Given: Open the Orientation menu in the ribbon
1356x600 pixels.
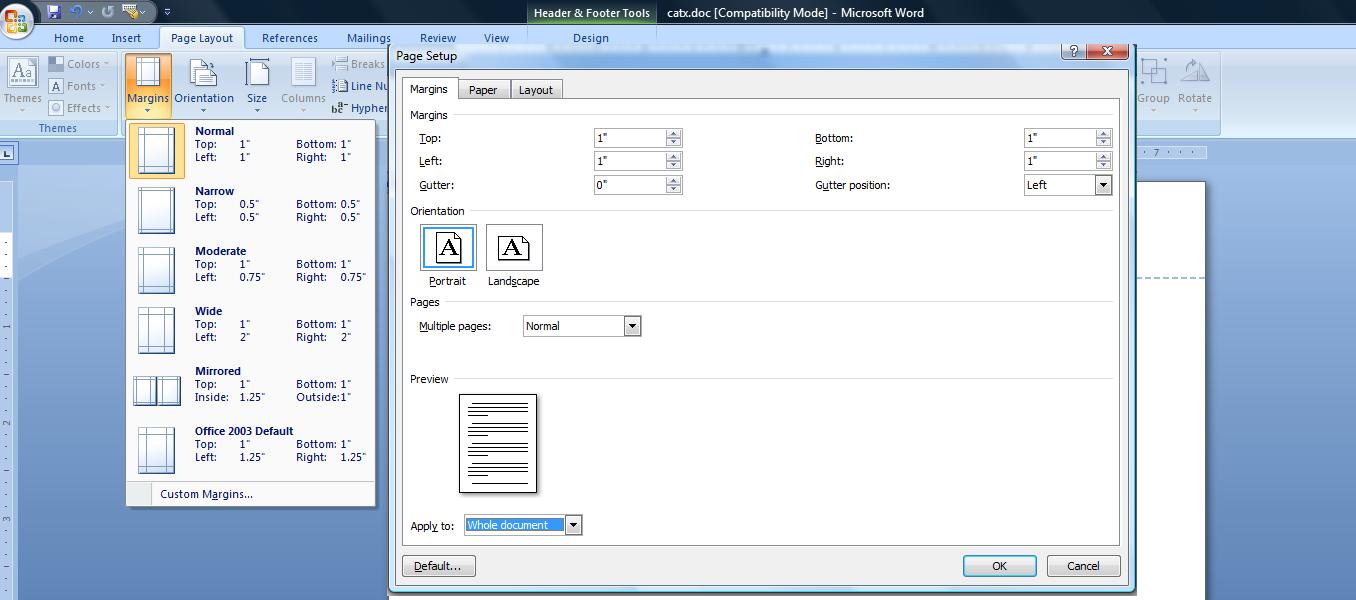Looking at the screenshot, I should click(204, 85).
